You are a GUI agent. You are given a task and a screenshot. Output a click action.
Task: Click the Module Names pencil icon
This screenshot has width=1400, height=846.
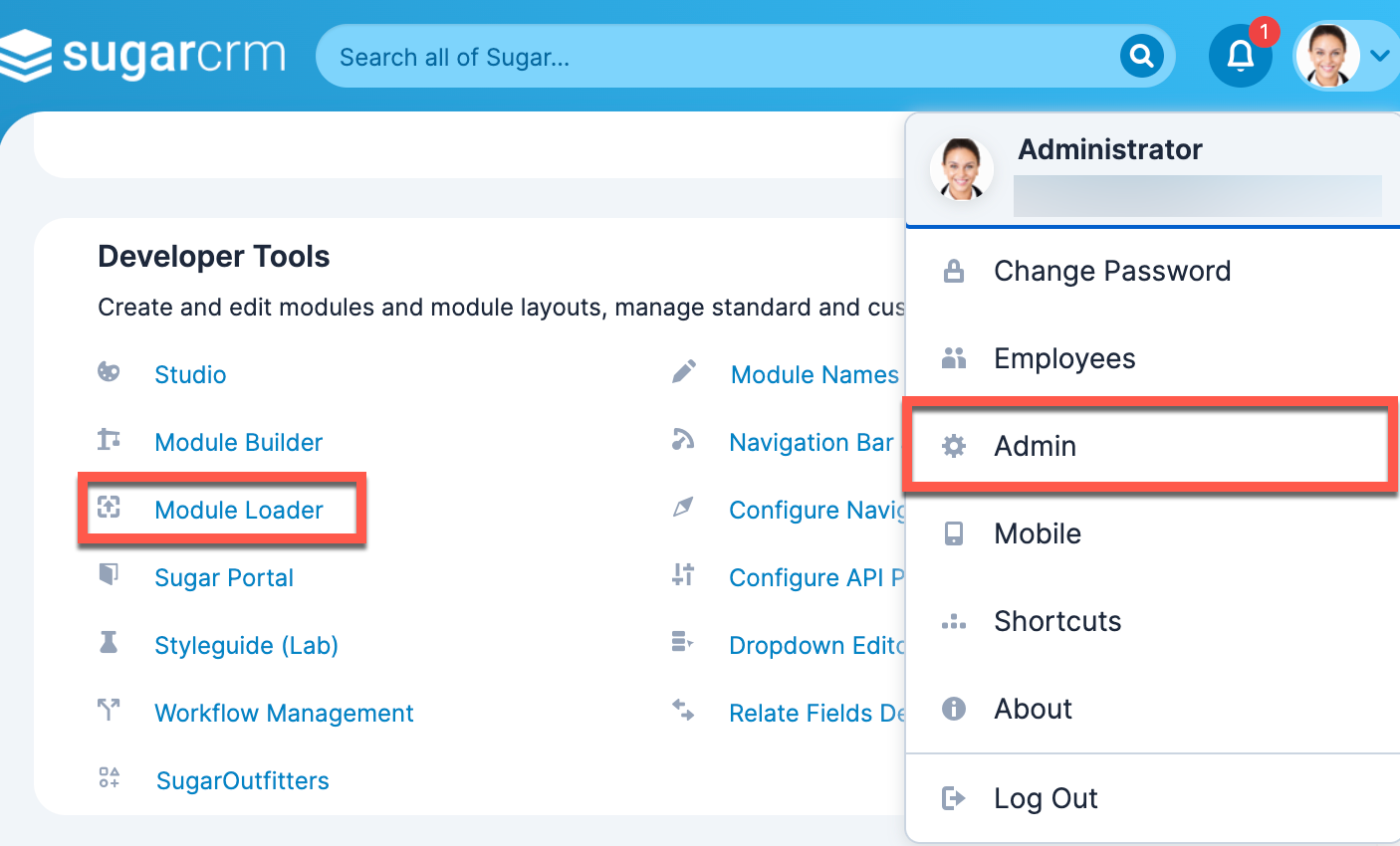[684, 372]
